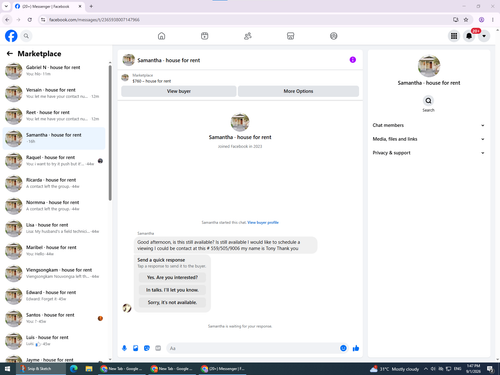Open Santos house for rent chat
This screenshot has width=500, height=375.
[54, 318]
